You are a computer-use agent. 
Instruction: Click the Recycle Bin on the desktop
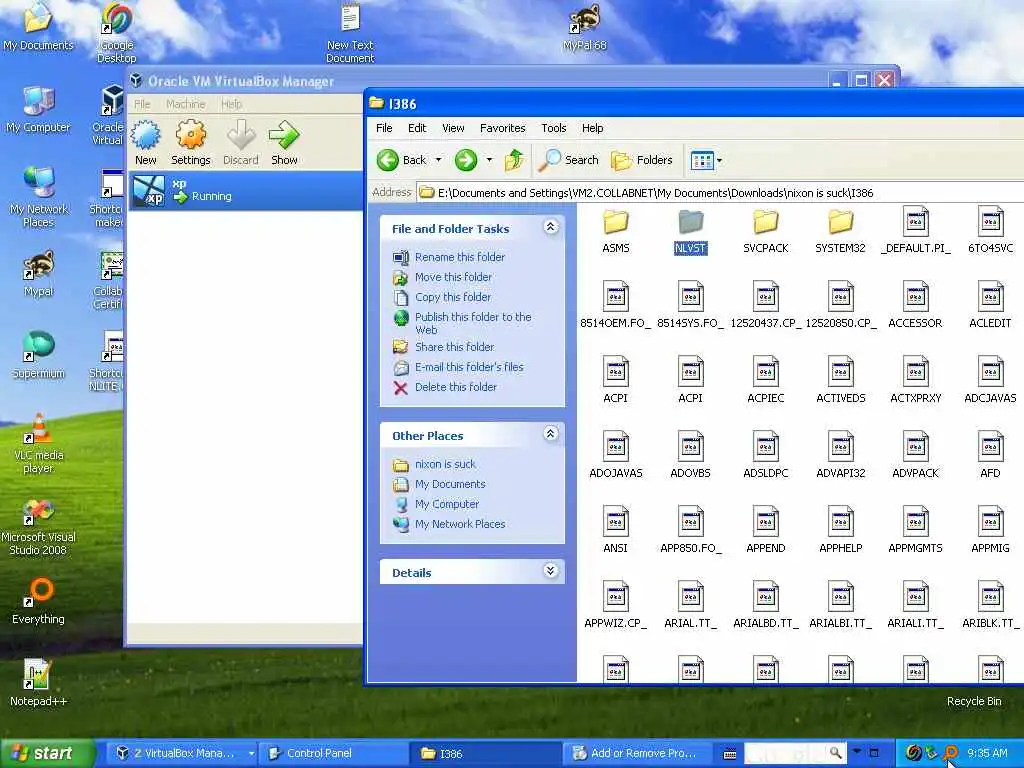[x=974, y=701]
